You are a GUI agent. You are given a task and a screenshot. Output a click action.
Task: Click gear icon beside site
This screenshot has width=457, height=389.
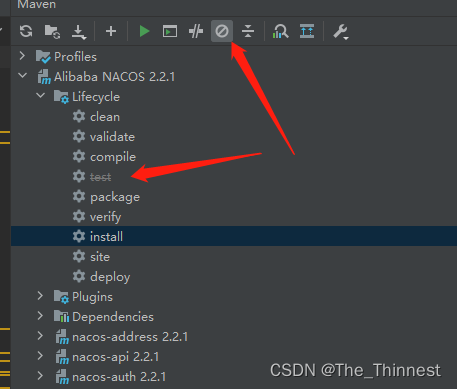79,256
